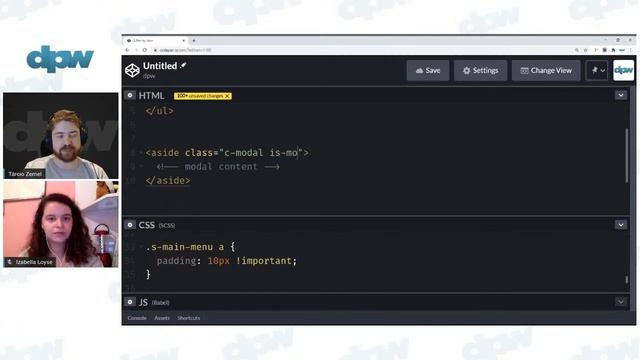Image resolution: width=640 pixels, height=360 pixels.
Task: Select the CodePen browser tab
Action: pyautogui.click(x=155, y=40)
